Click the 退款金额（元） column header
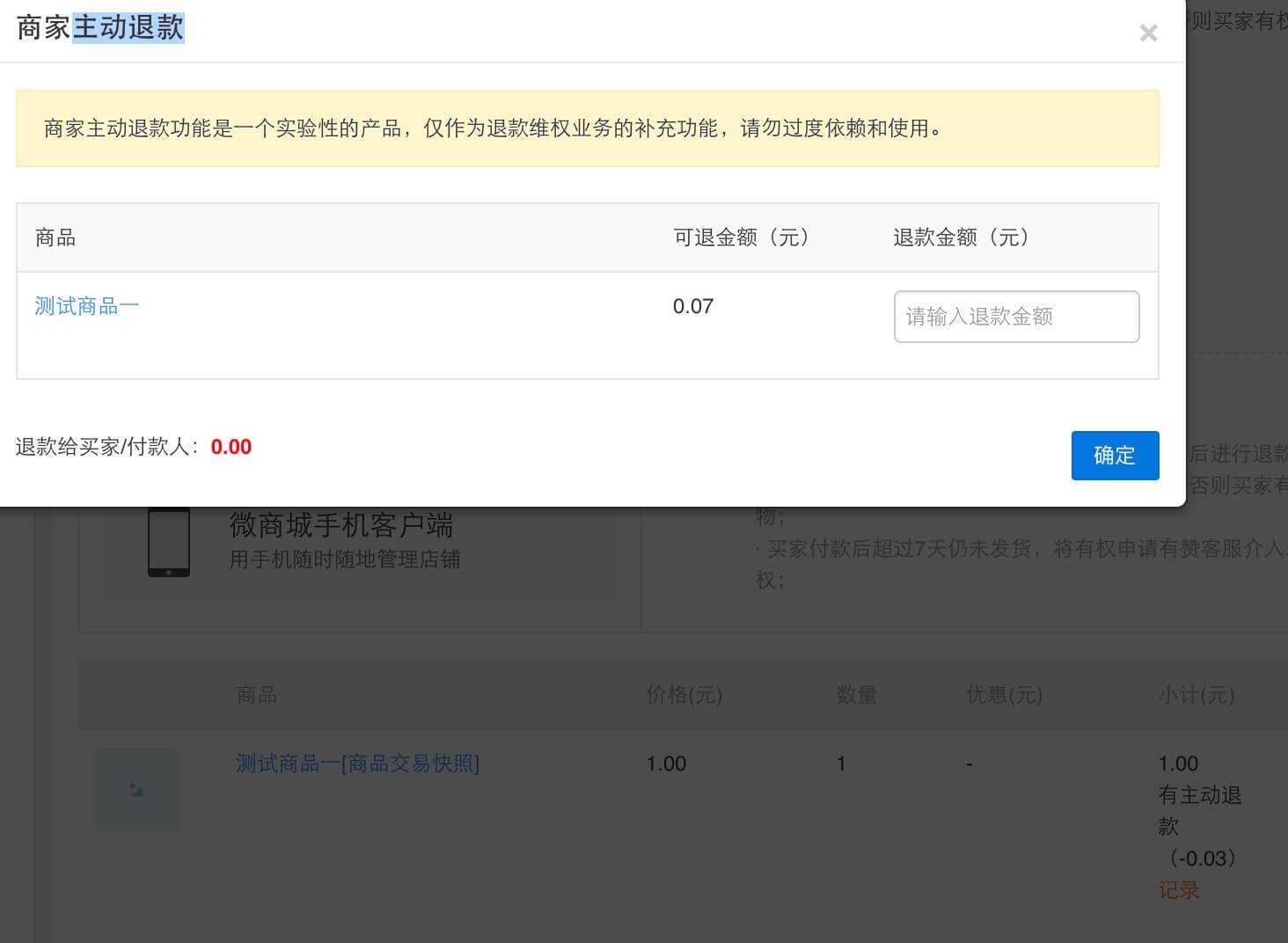 tap(961, 238)
